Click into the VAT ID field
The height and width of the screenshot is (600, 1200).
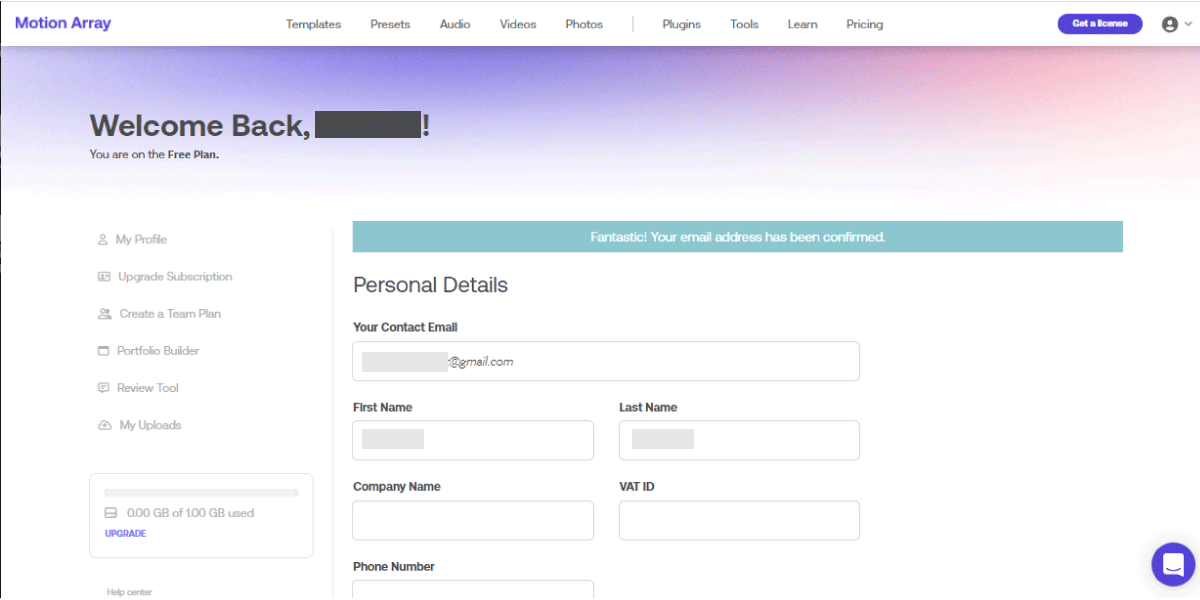(739, 521)
